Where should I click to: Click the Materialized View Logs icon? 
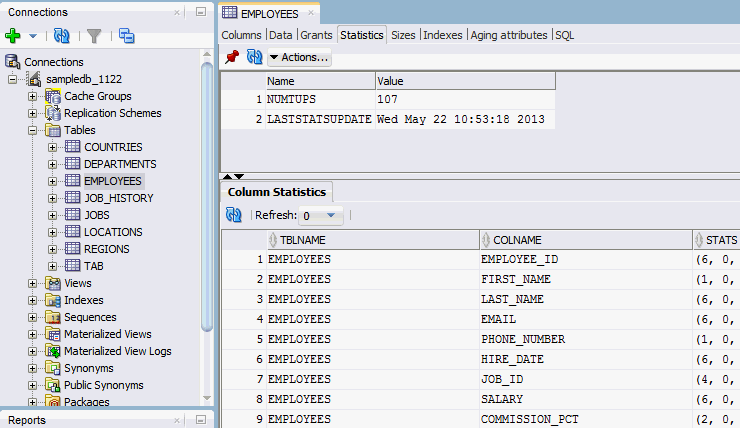coord(53,351)
